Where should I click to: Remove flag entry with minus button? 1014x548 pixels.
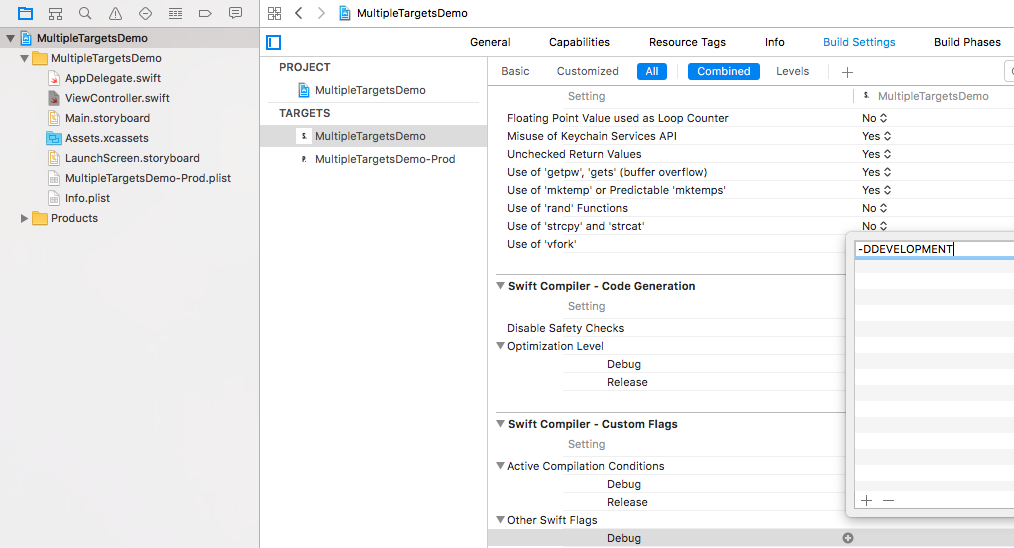click(x=889, y=500)
